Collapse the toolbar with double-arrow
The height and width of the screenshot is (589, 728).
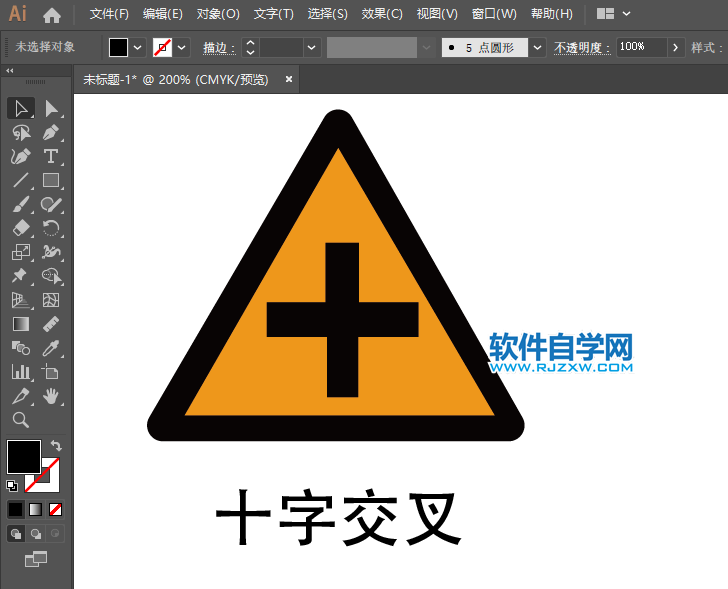pos(10,71)
